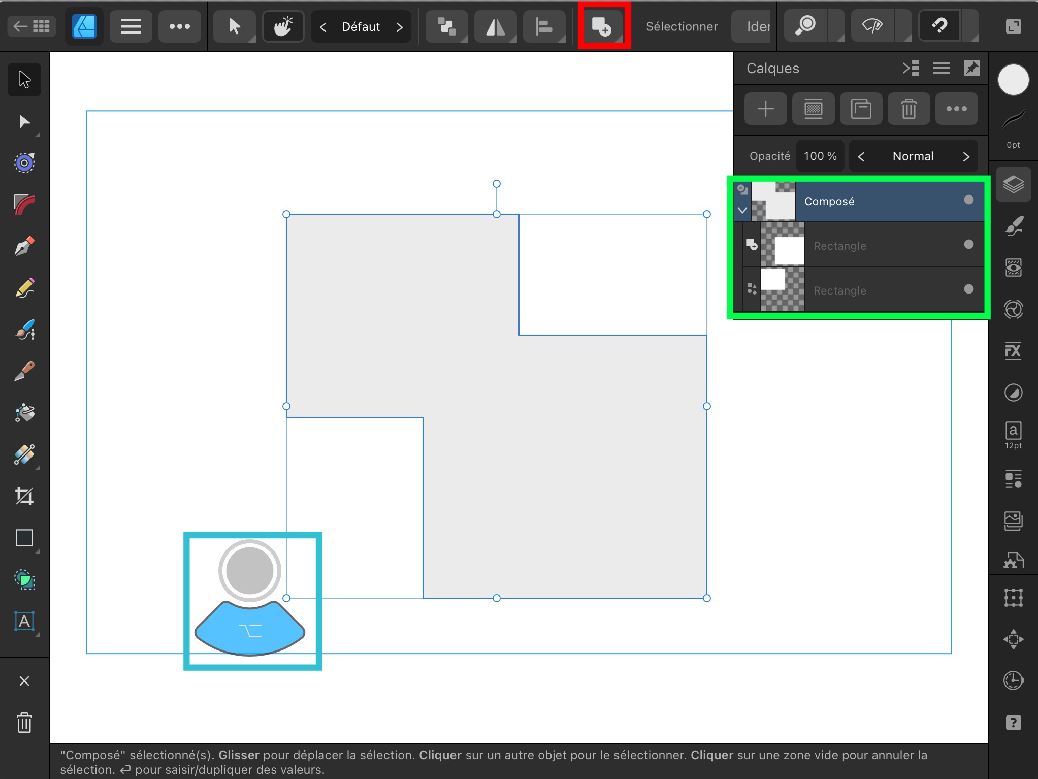Toggle the snapping magnet icon

tap(940, 26)
